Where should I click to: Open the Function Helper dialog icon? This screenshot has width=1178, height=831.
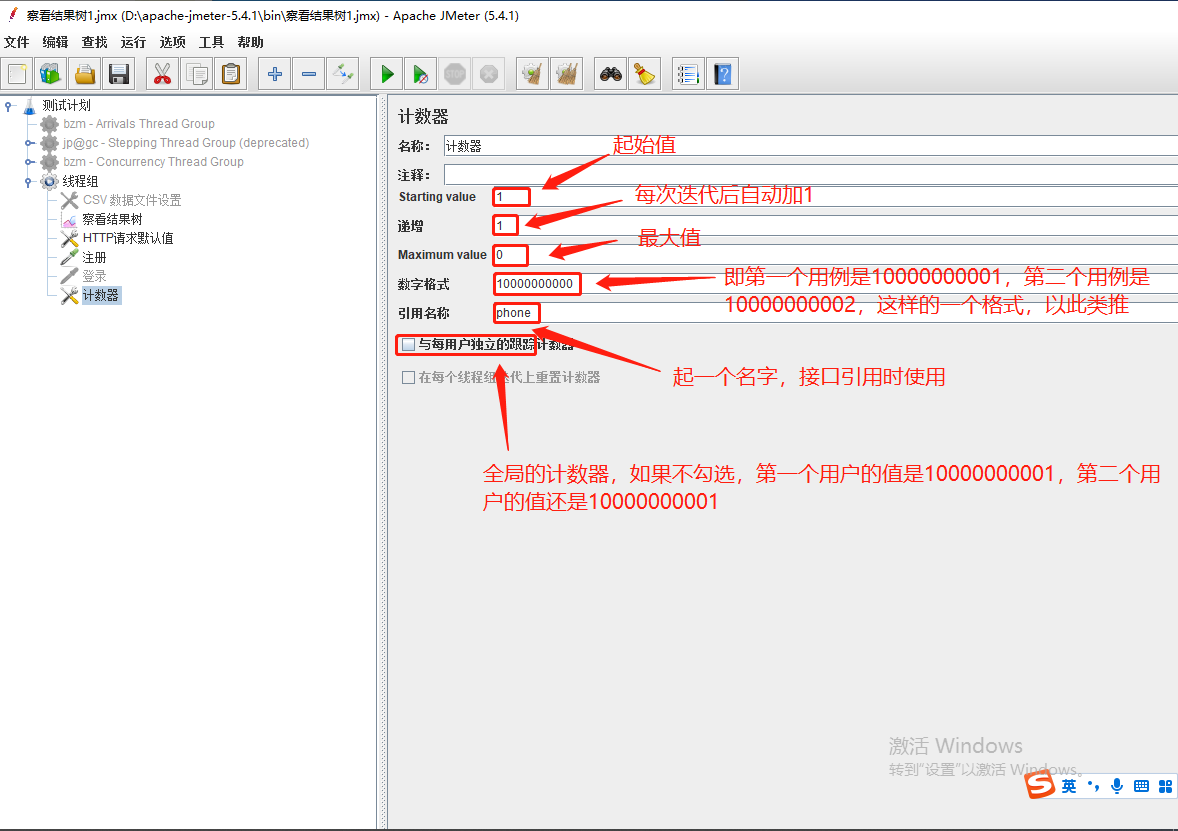[688, 74]
